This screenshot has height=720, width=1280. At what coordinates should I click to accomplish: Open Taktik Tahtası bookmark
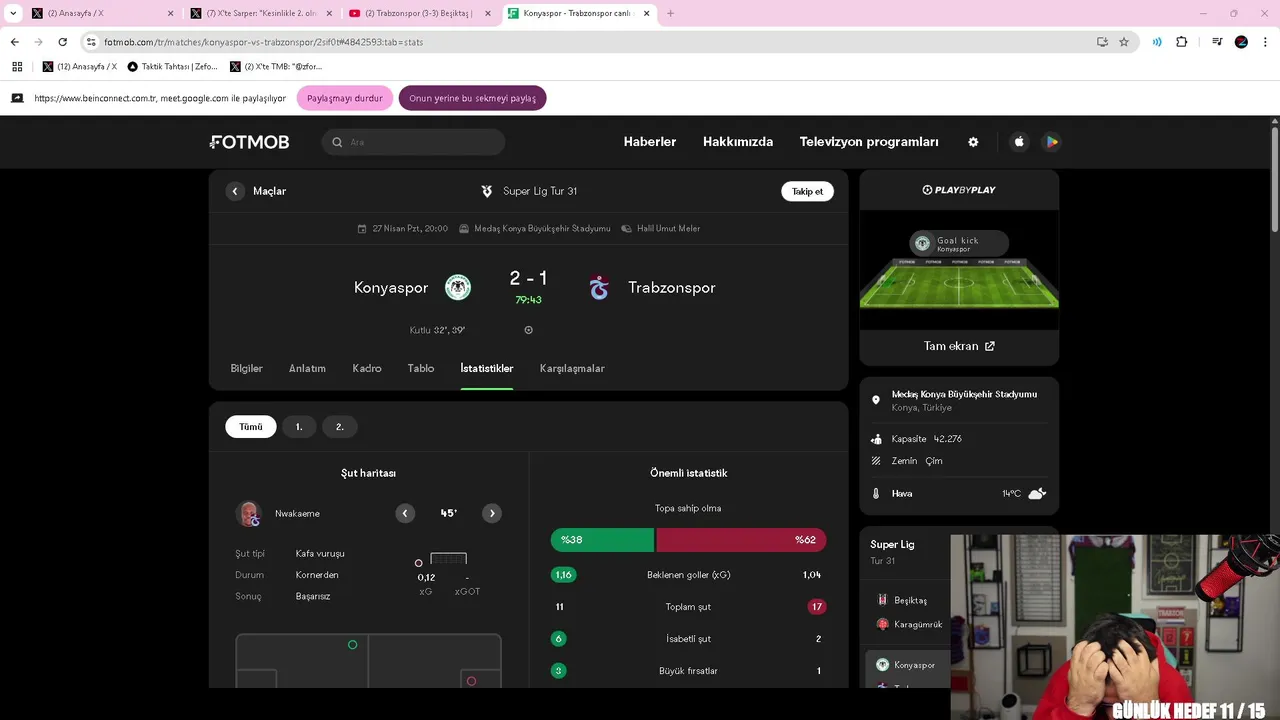(172, 66)
